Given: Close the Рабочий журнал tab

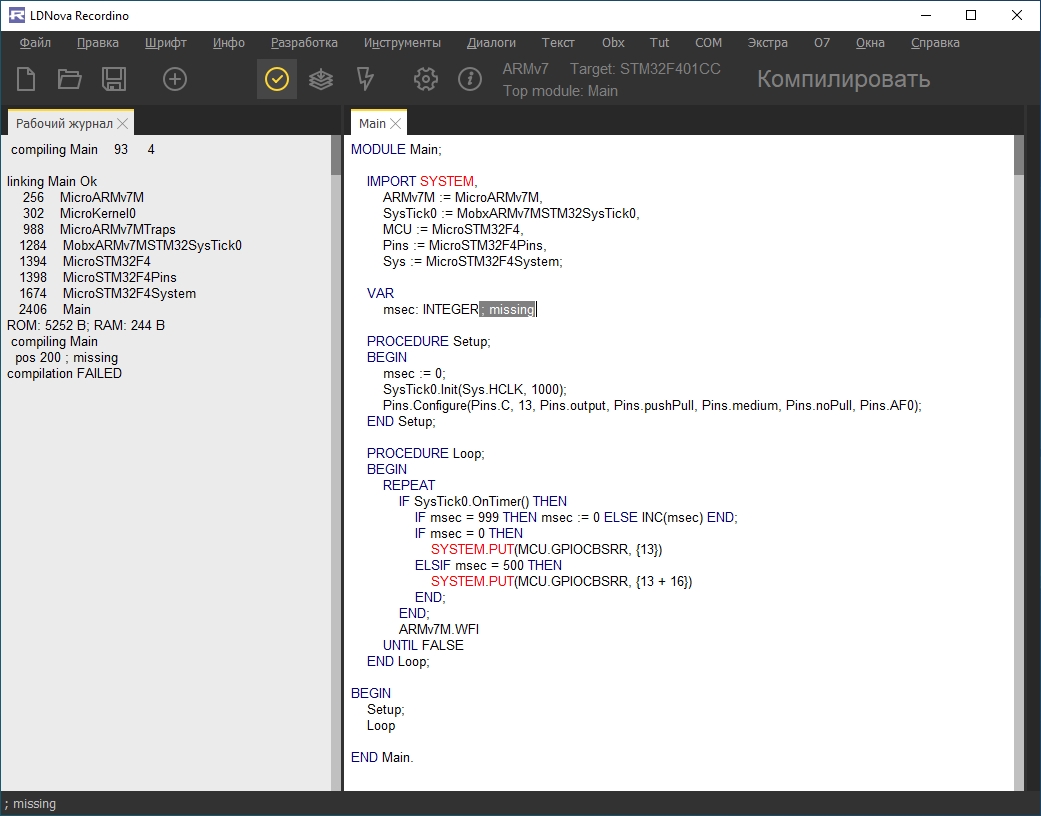Looking at the screenshot, I should (122, 124).
